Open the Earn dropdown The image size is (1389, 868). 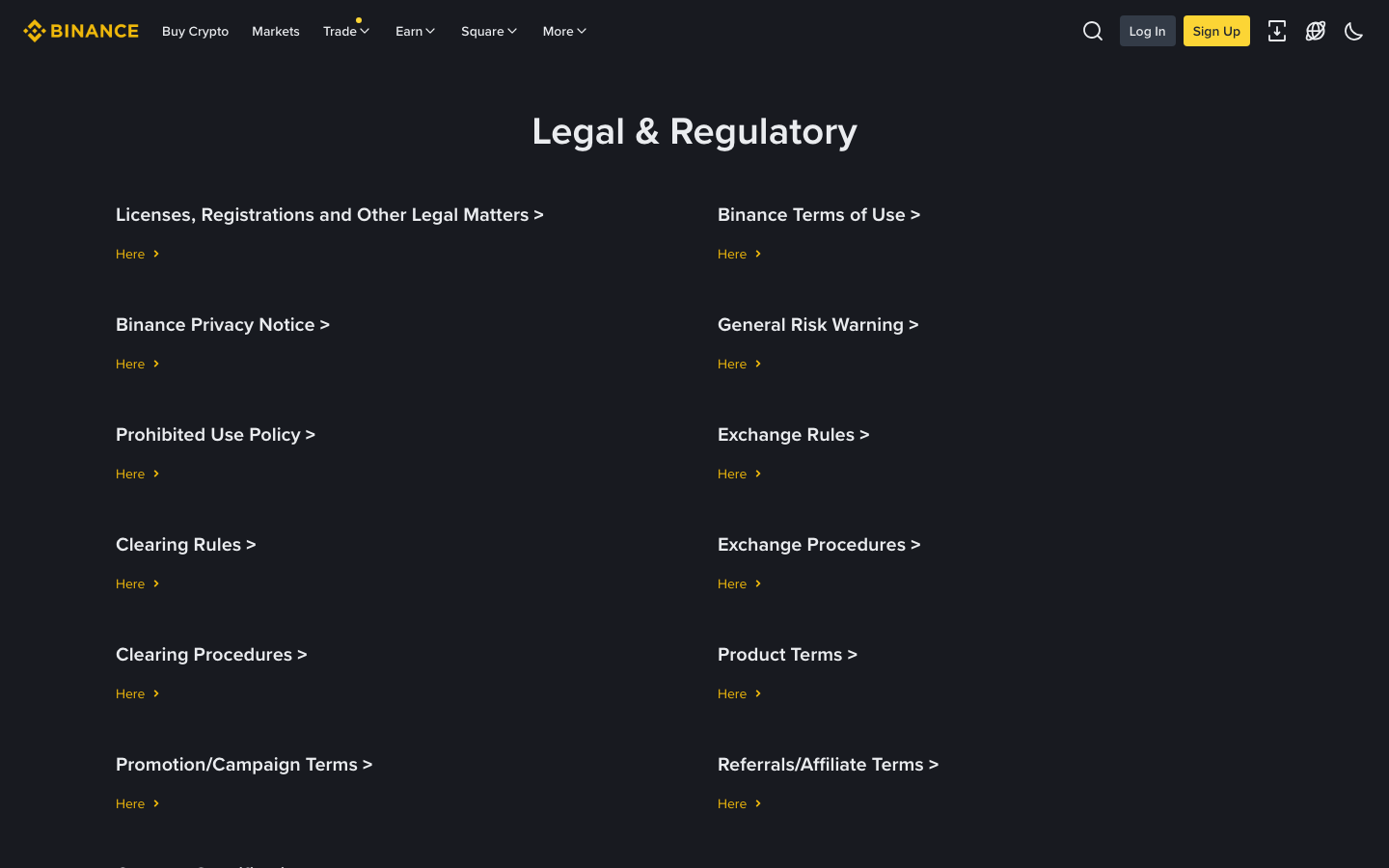pyautogui.click(x=415, y=31)
